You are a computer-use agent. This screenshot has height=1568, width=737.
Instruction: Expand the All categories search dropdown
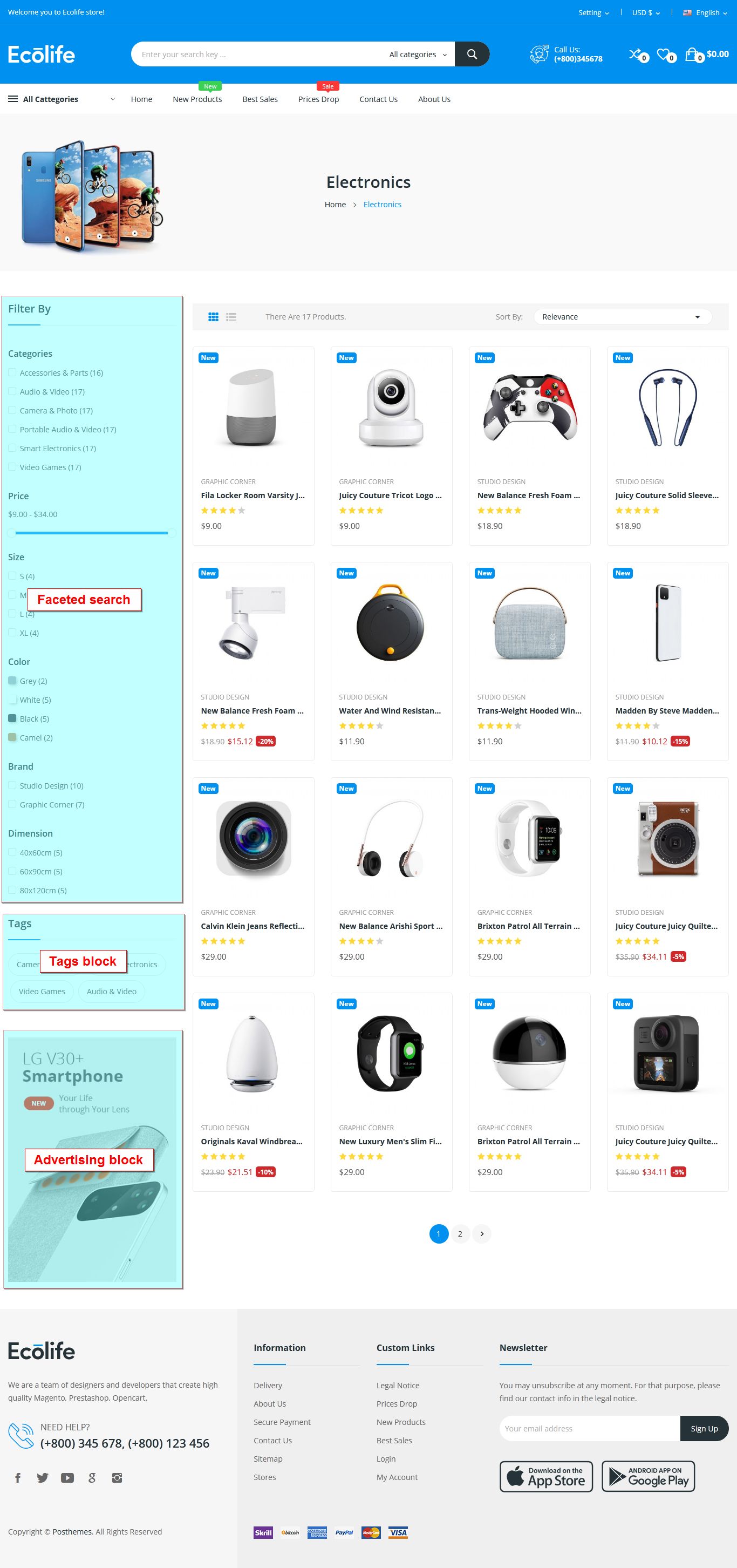[418, 55]
